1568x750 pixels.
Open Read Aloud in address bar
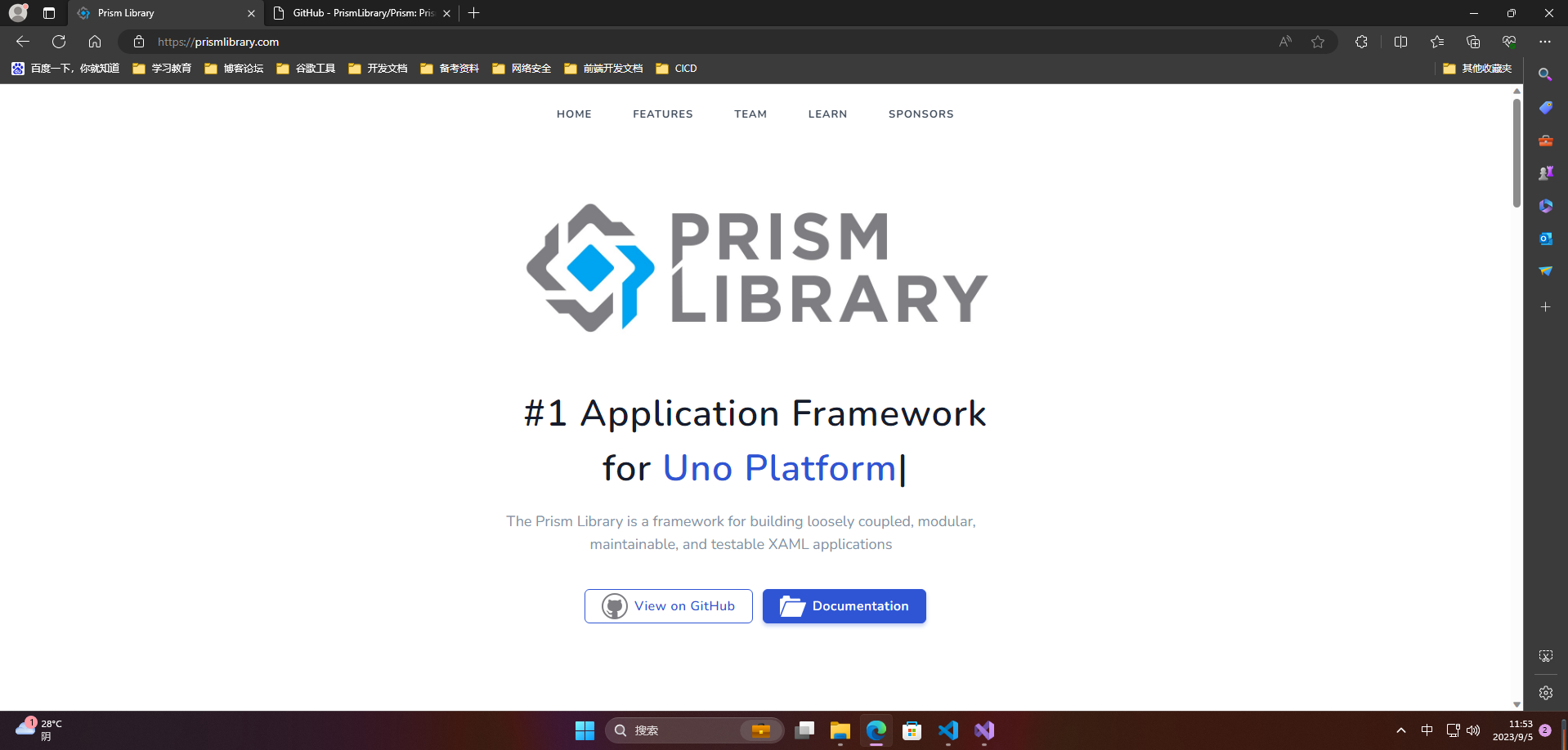[x=1285, y=42]
